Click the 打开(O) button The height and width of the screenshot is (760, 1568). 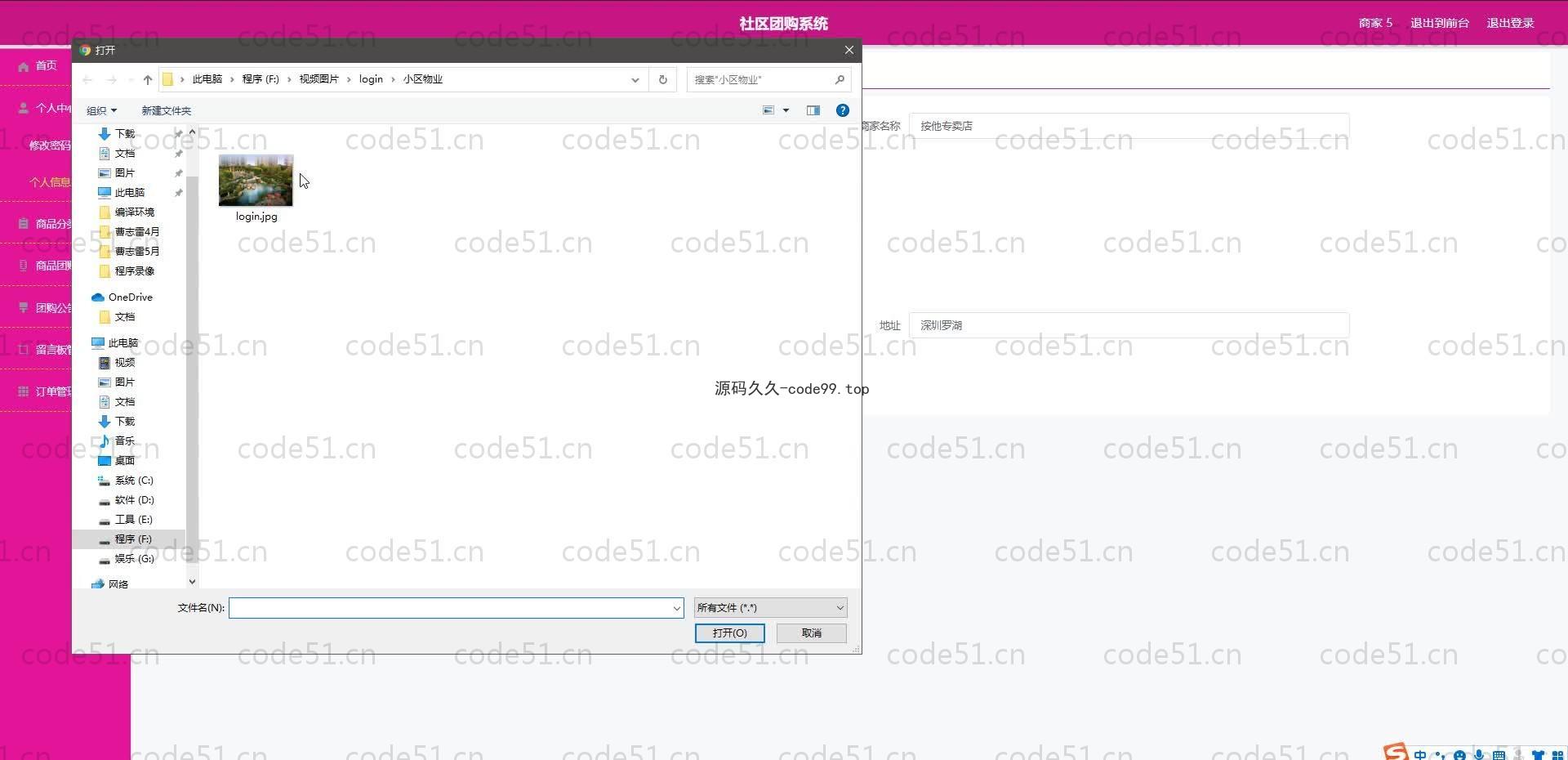pos(729,633)
